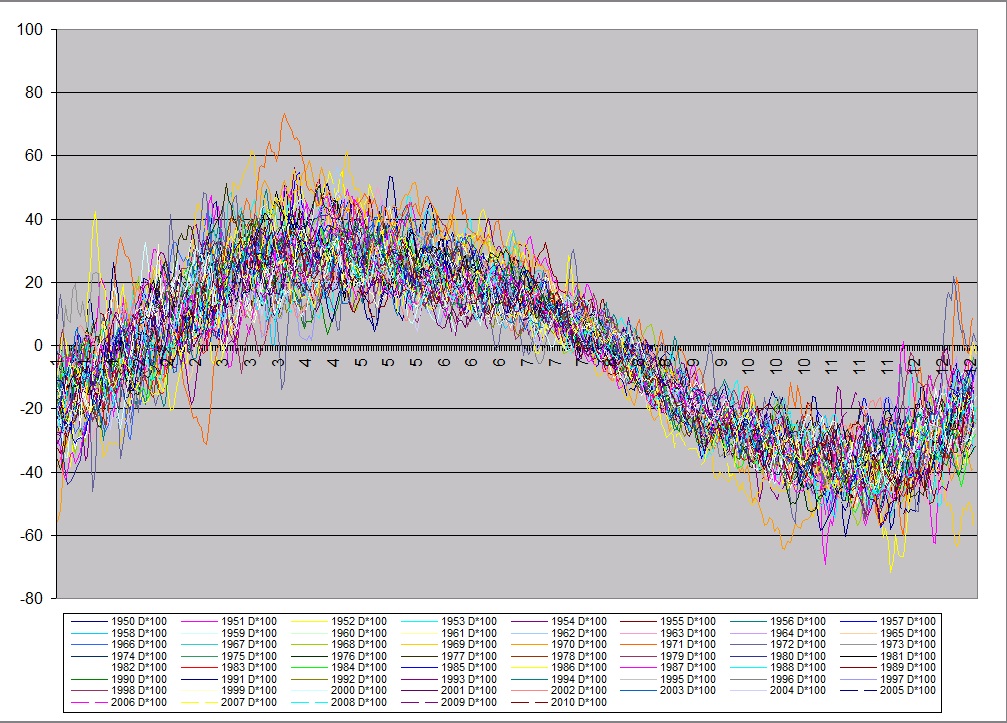Select the 2005 D*100 dashed legend entry
The height and width of the screenshot is (723, 1007).
click(x=910, y=690)
